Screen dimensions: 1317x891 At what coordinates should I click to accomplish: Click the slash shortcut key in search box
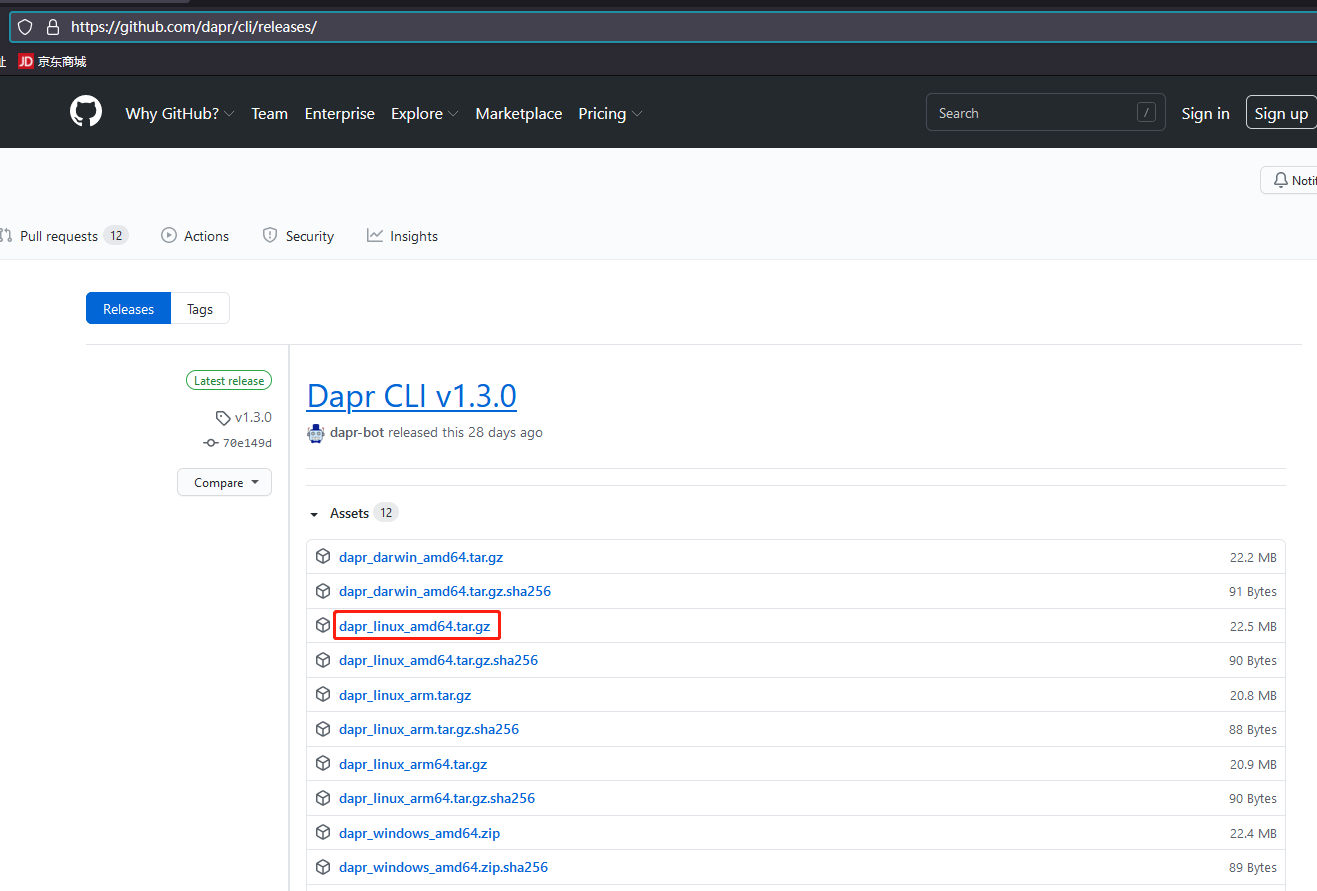tap(1146, 113)
